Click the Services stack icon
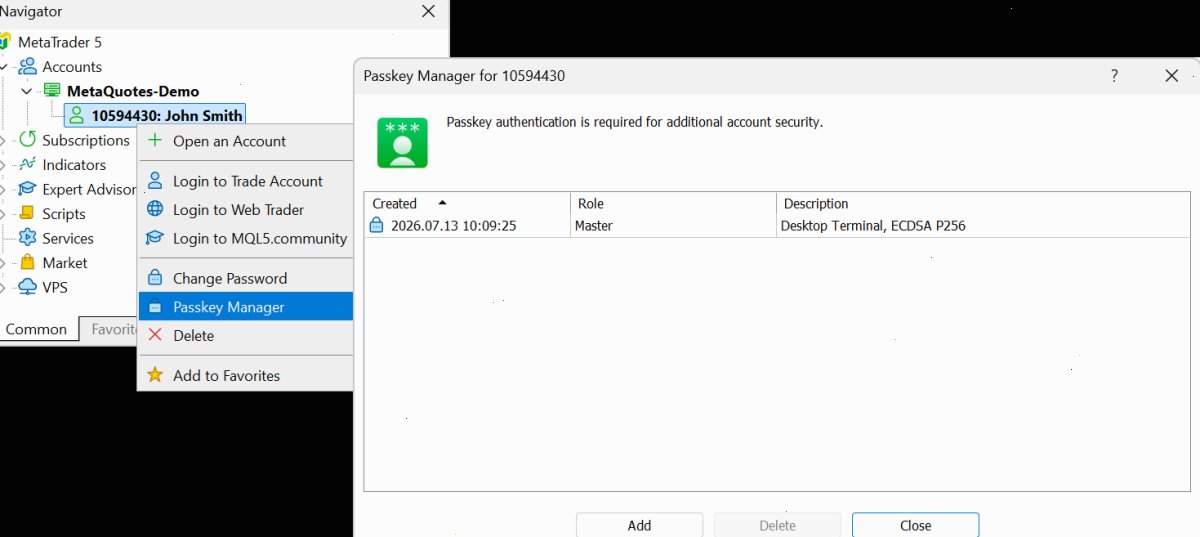 28,238
